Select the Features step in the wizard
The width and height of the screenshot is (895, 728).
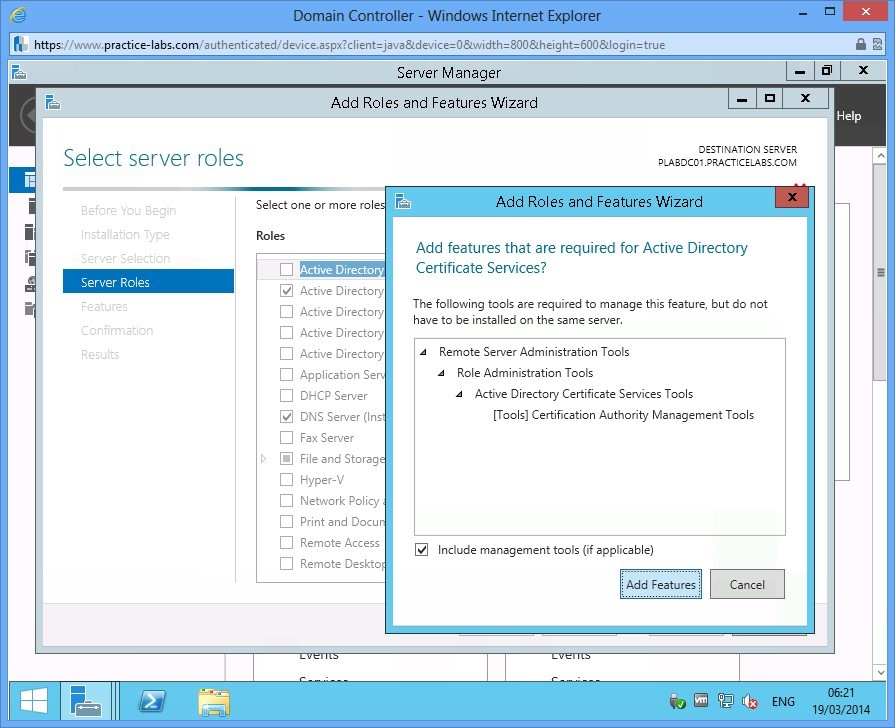pos(104,306)
